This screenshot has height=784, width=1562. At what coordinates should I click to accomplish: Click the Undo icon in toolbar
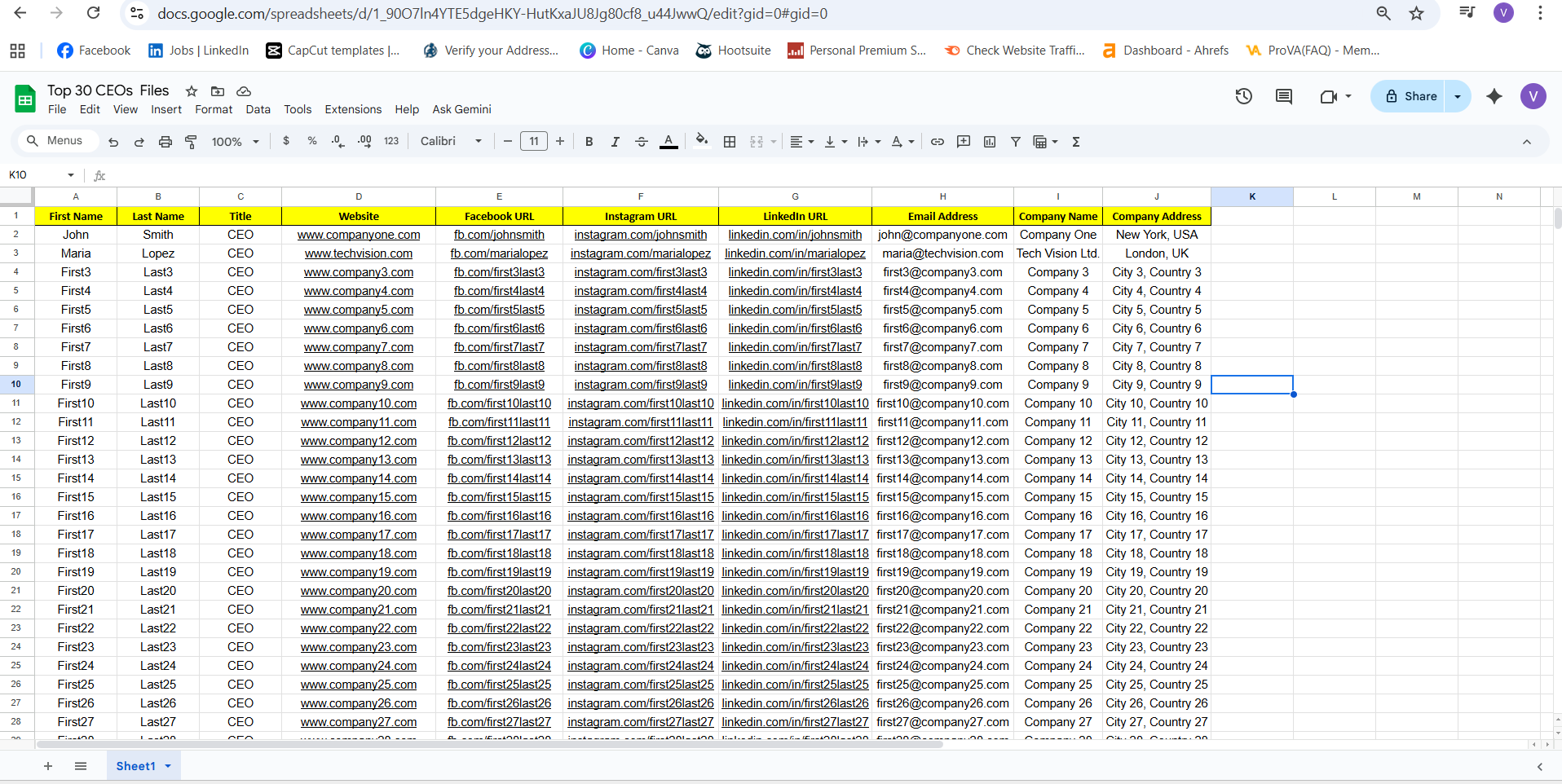pos(113,142)
